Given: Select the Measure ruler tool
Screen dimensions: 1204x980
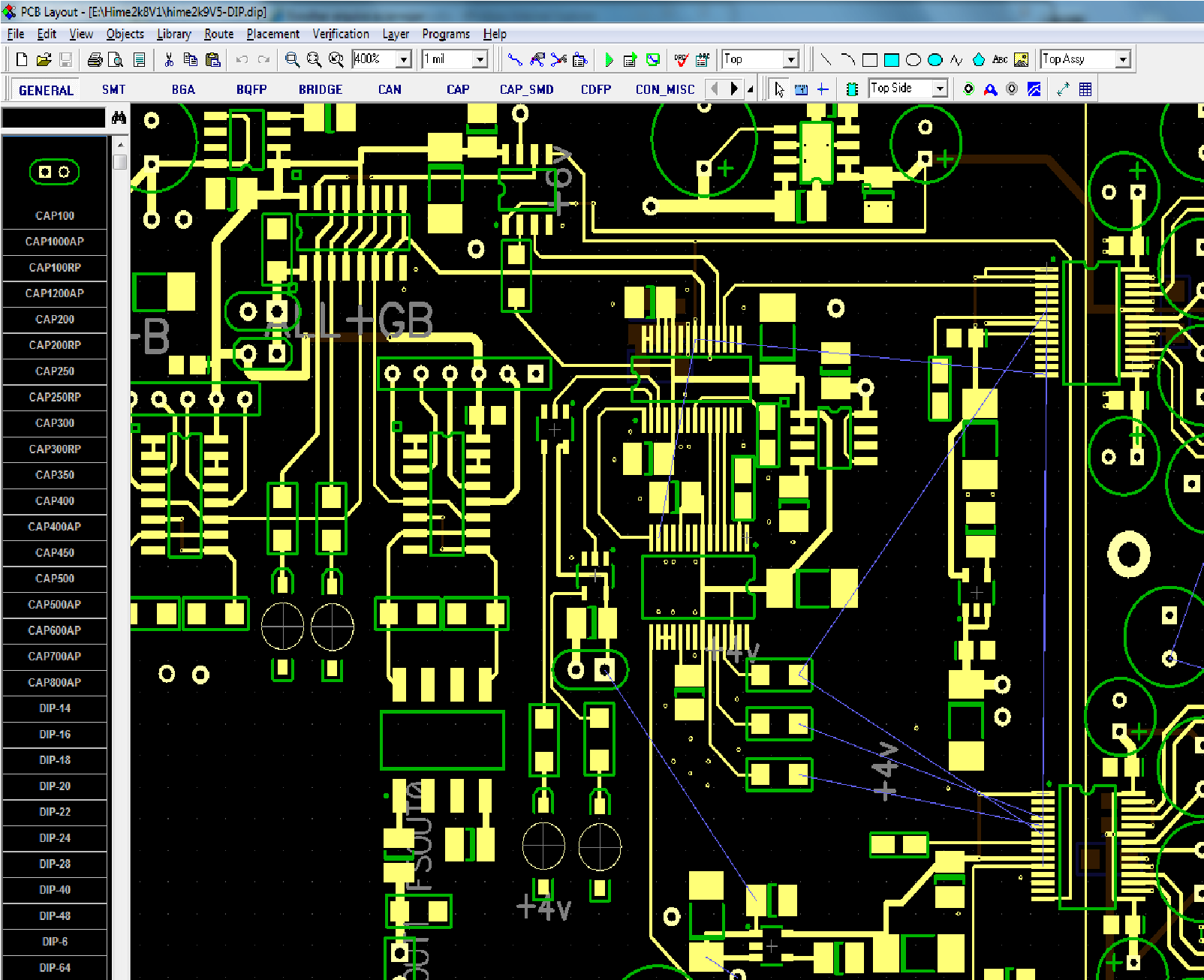Looking at the screenshot, I should pyautogui.click(x=801, y=89).
